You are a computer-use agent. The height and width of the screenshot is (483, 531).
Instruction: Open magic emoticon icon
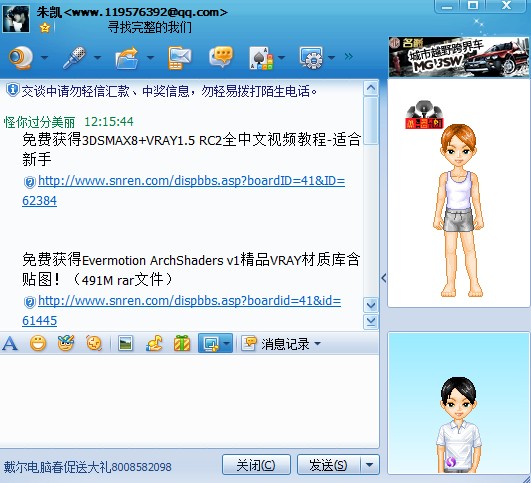(66, 343)
